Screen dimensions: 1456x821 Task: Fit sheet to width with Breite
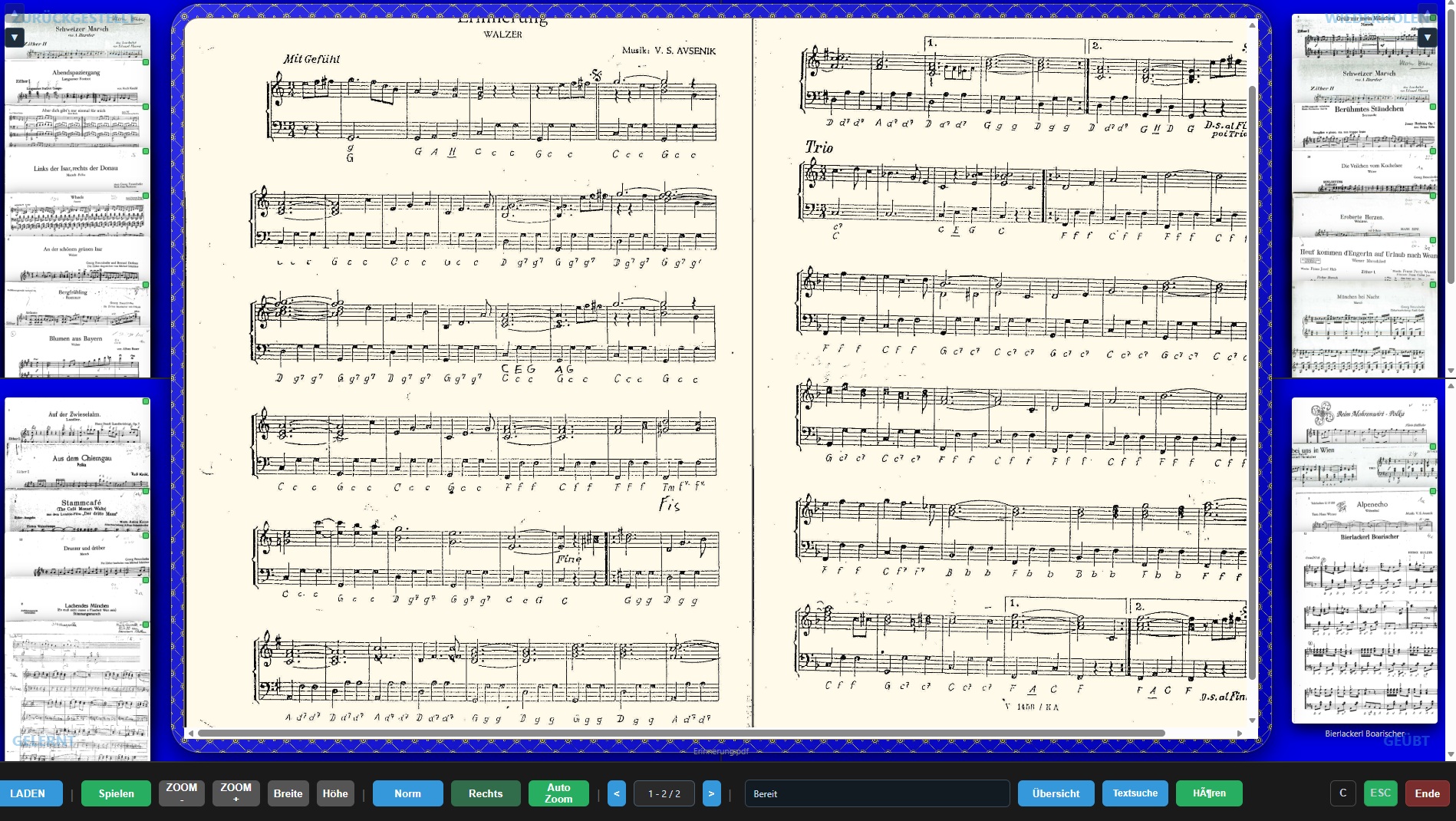pos(288,793)
